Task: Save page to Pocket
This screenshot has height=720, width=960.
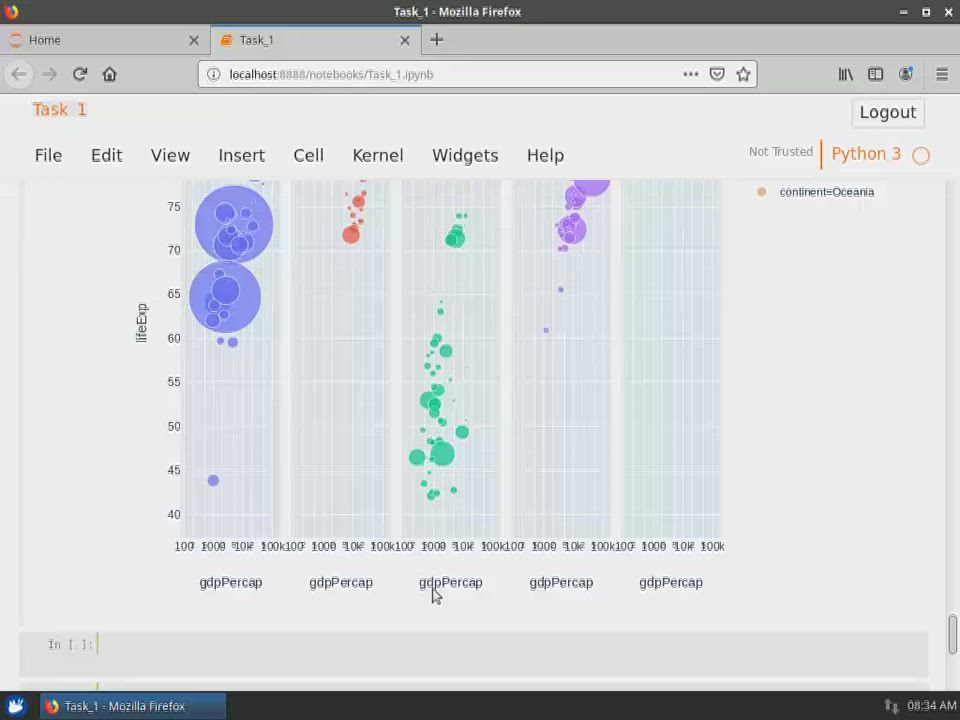Action: click(x=717, y=74)
